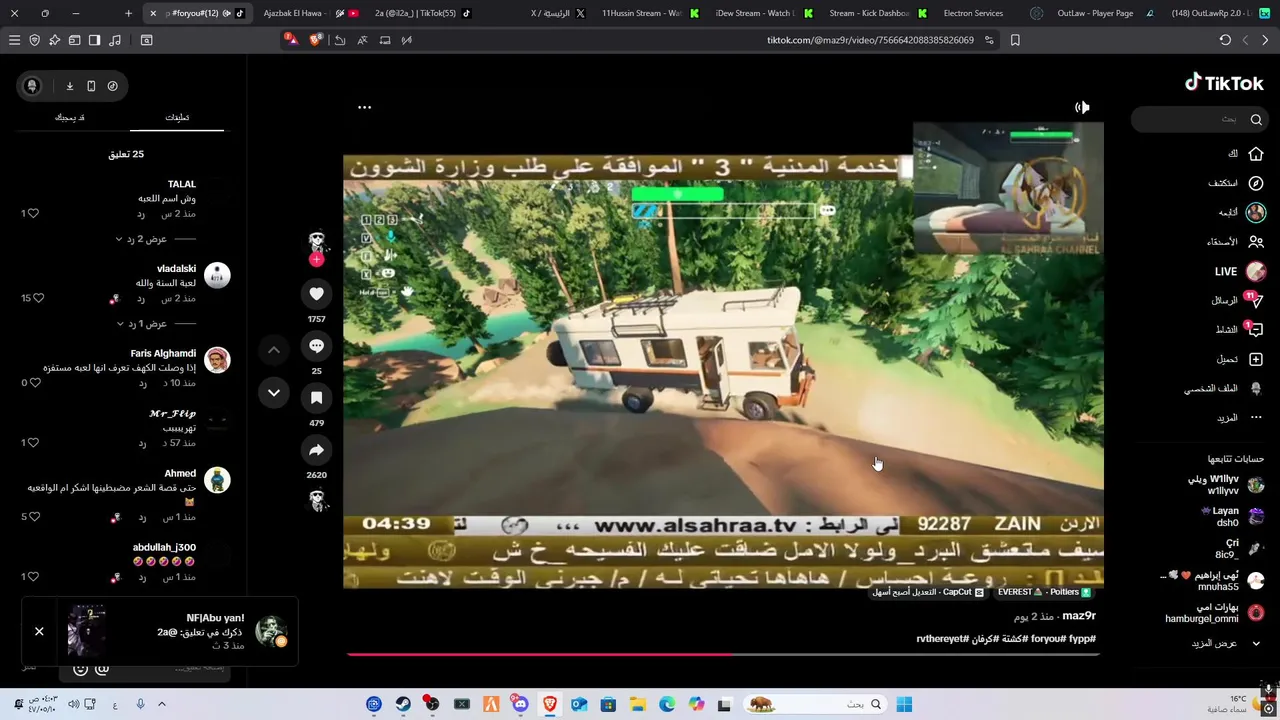1280x720 pixels.
Task: Show hidden system tray icons chevron
Action: pos(161,704)
